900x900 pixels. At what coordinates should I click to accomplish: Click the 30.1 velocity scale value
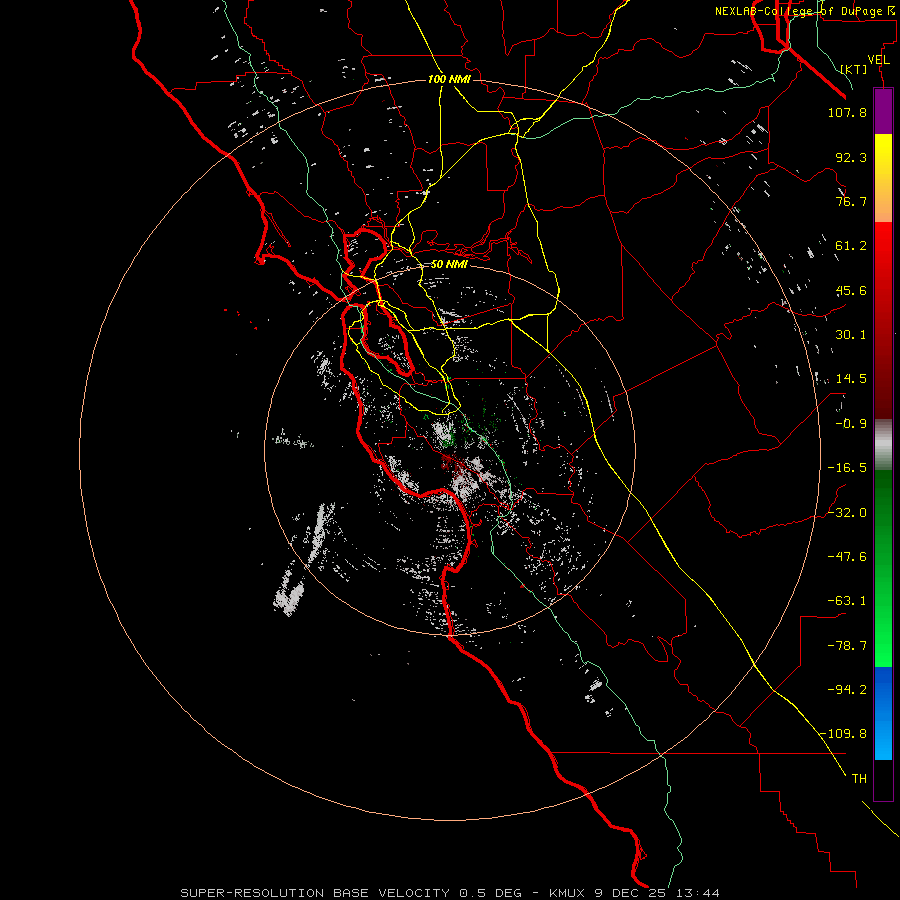click(851, 335)
